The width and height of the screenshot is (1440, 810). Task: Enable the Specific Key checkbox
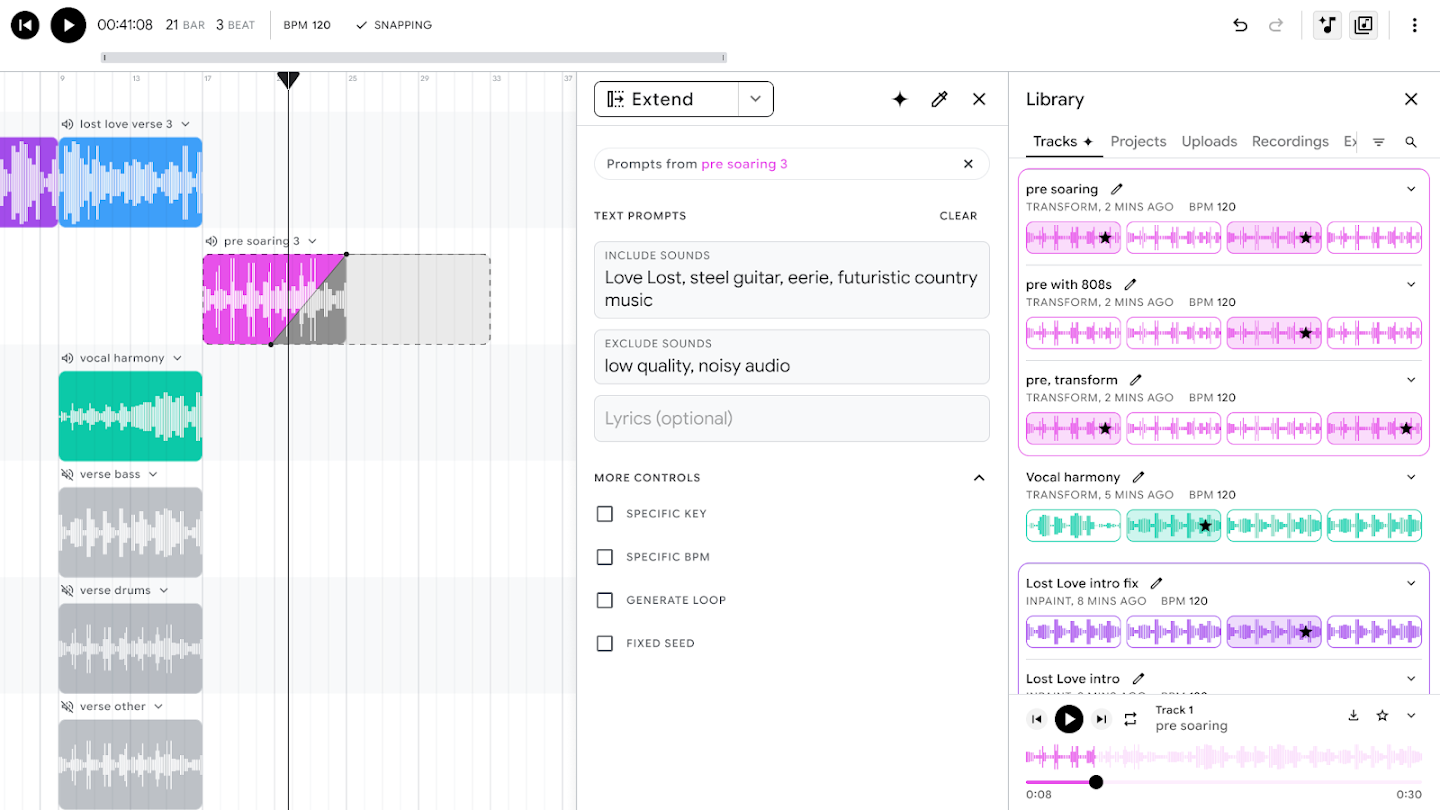(605, 513)
